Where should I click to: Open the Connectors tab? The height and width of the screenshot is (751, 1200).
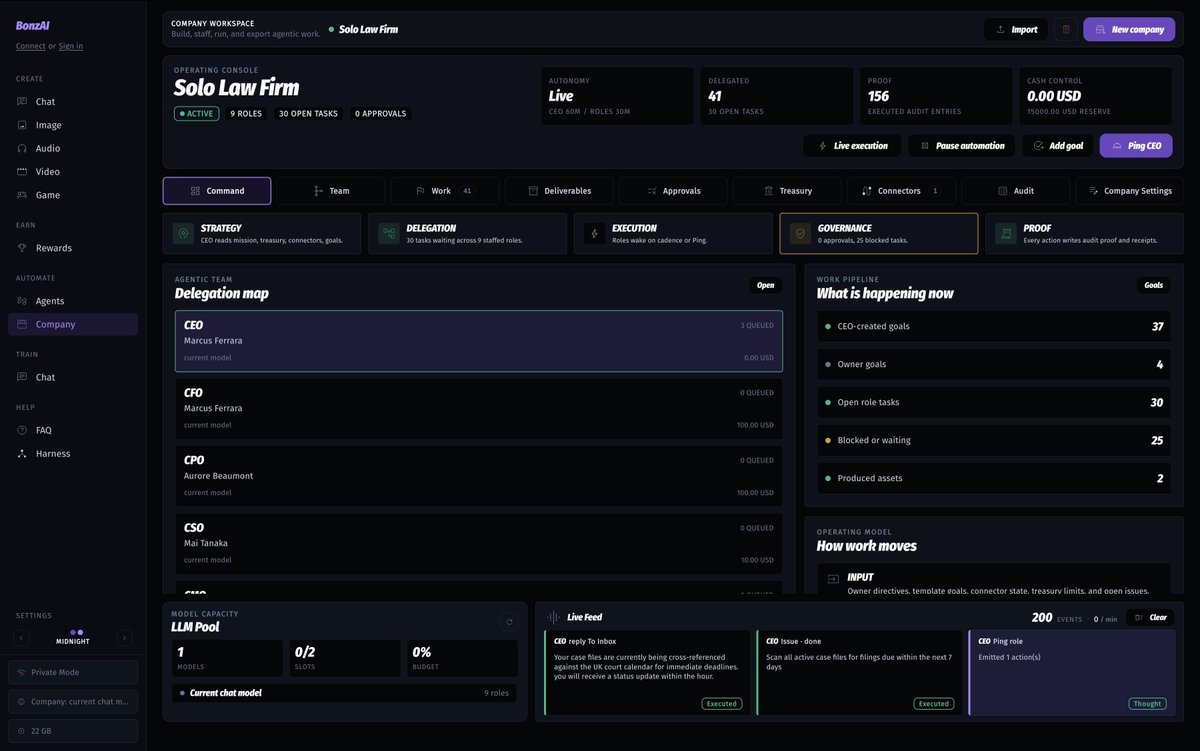[901, 191]
